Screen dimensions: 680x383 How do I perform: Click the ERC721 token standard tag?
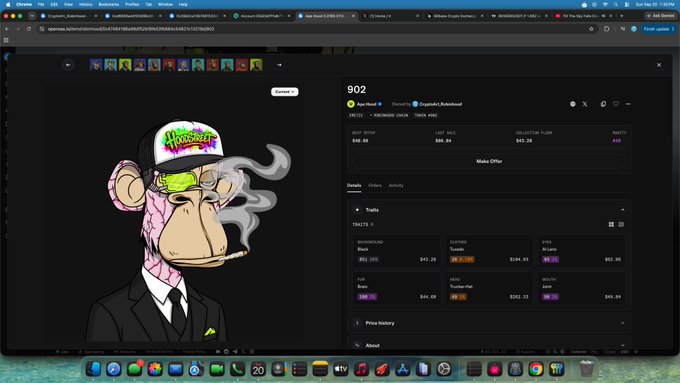coord(356,116)
